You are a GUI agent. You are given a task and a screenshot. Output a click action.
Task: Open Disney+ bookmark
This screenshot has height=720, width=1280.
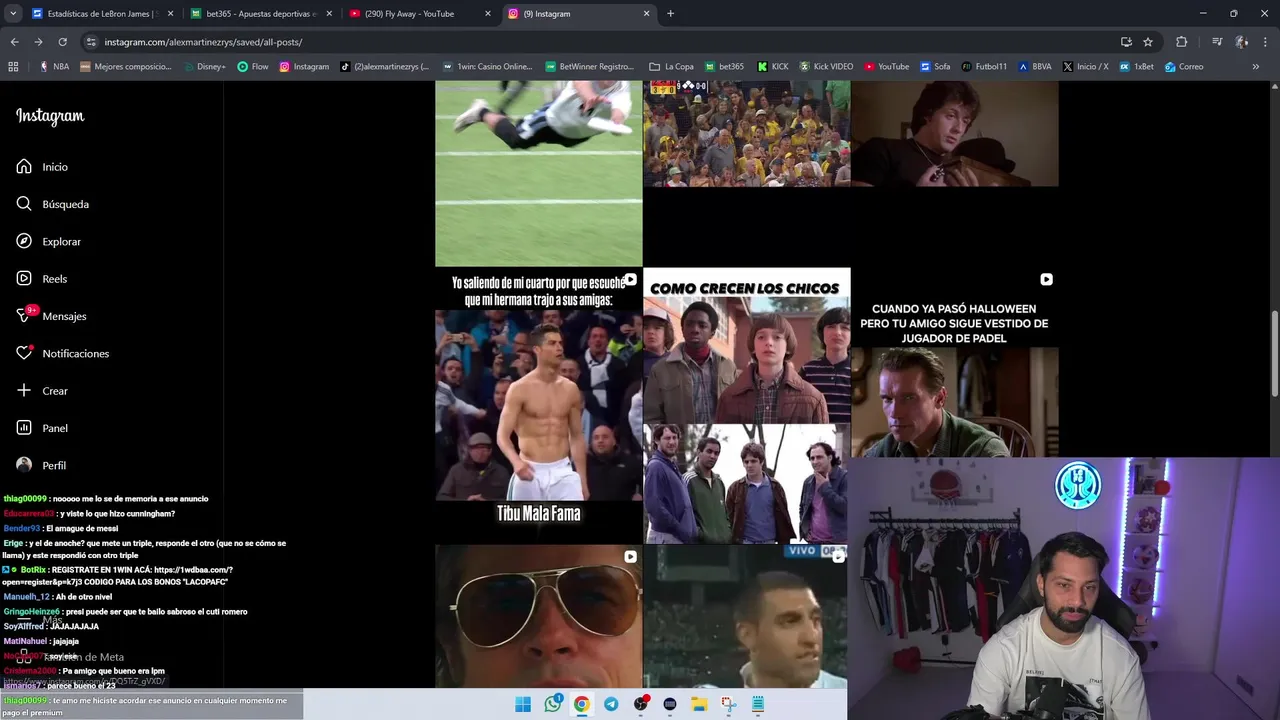204,67
